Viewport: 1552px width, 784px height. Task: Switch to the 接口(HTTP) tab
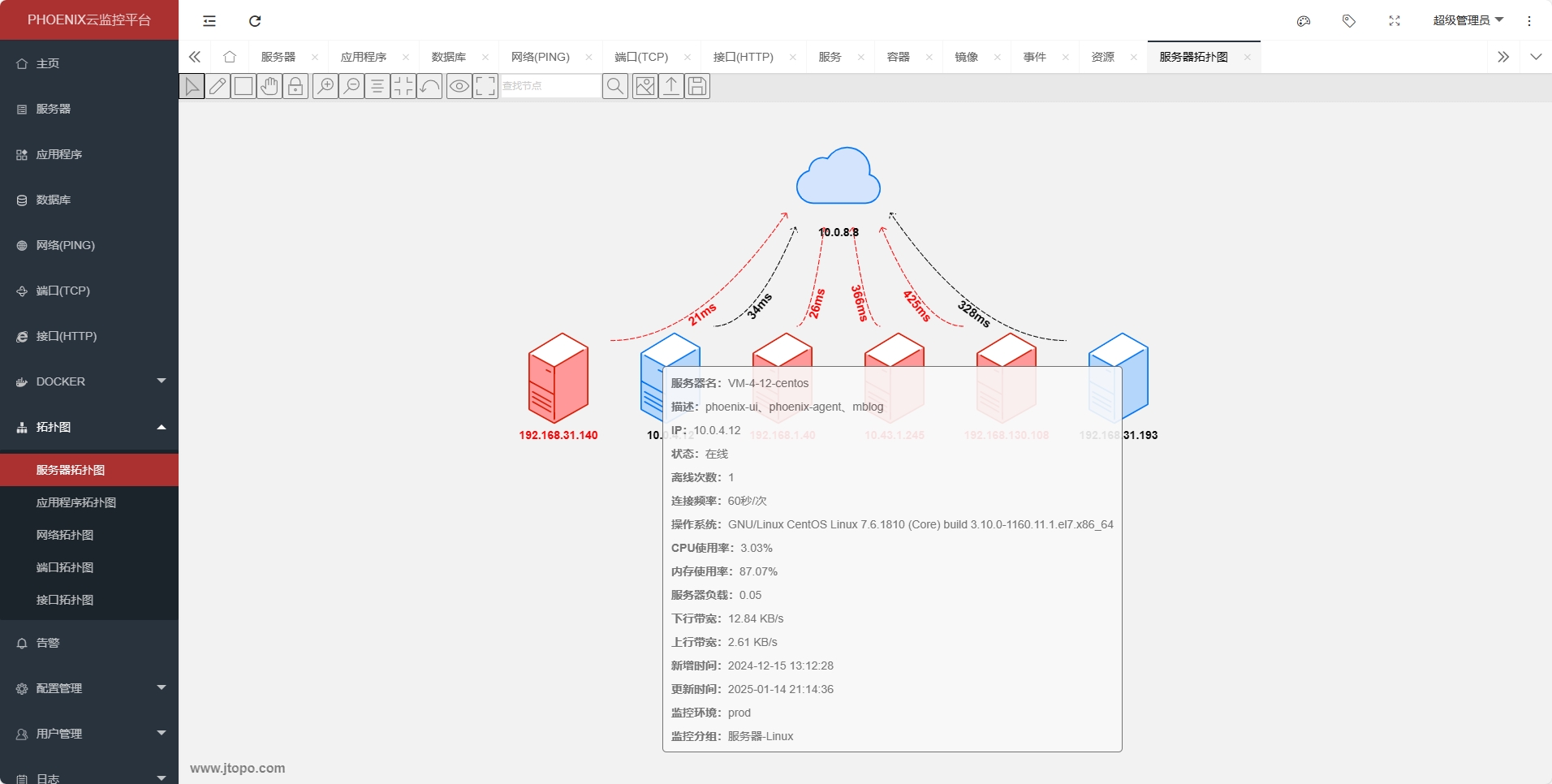(744, 57)
